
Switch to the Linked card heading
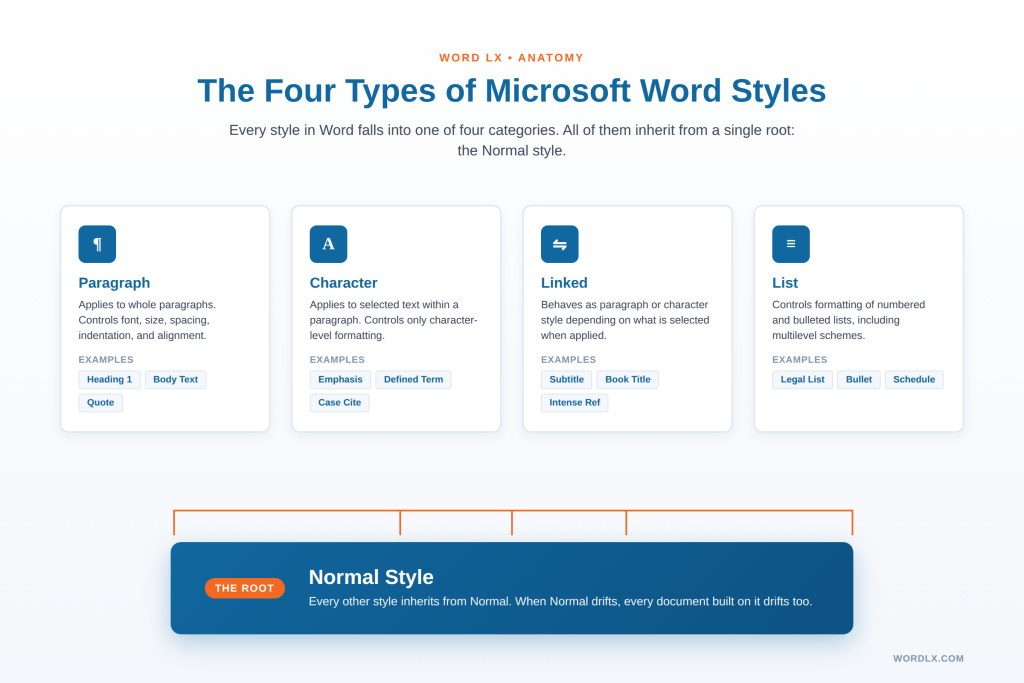(564, 282)
